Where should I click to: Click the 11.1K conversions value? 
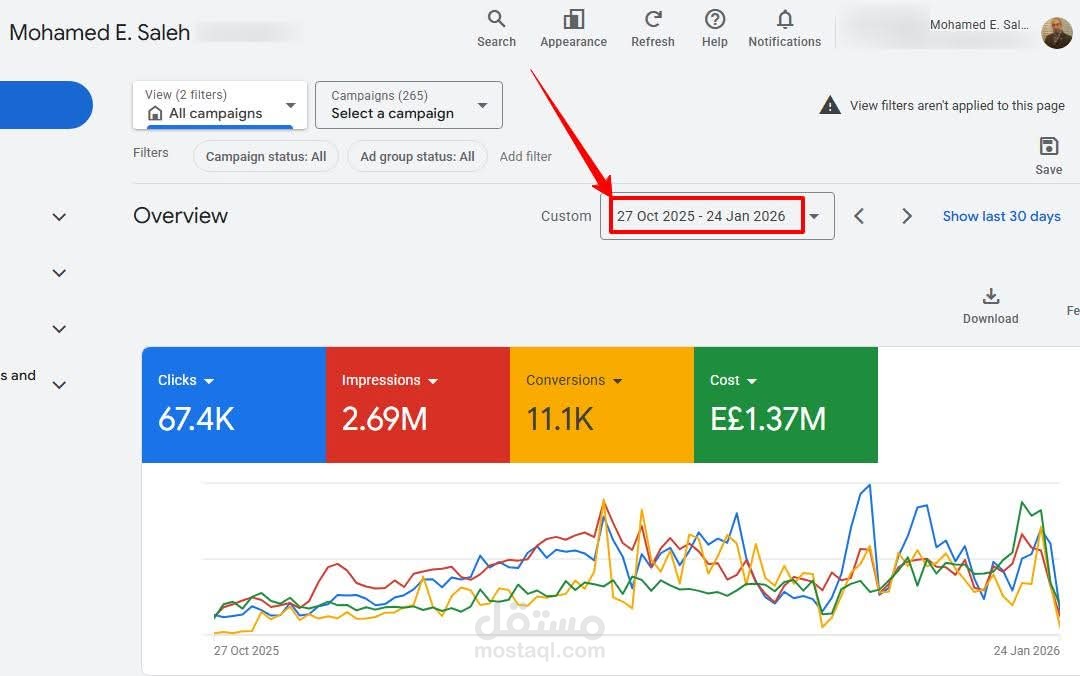(559, 419)
